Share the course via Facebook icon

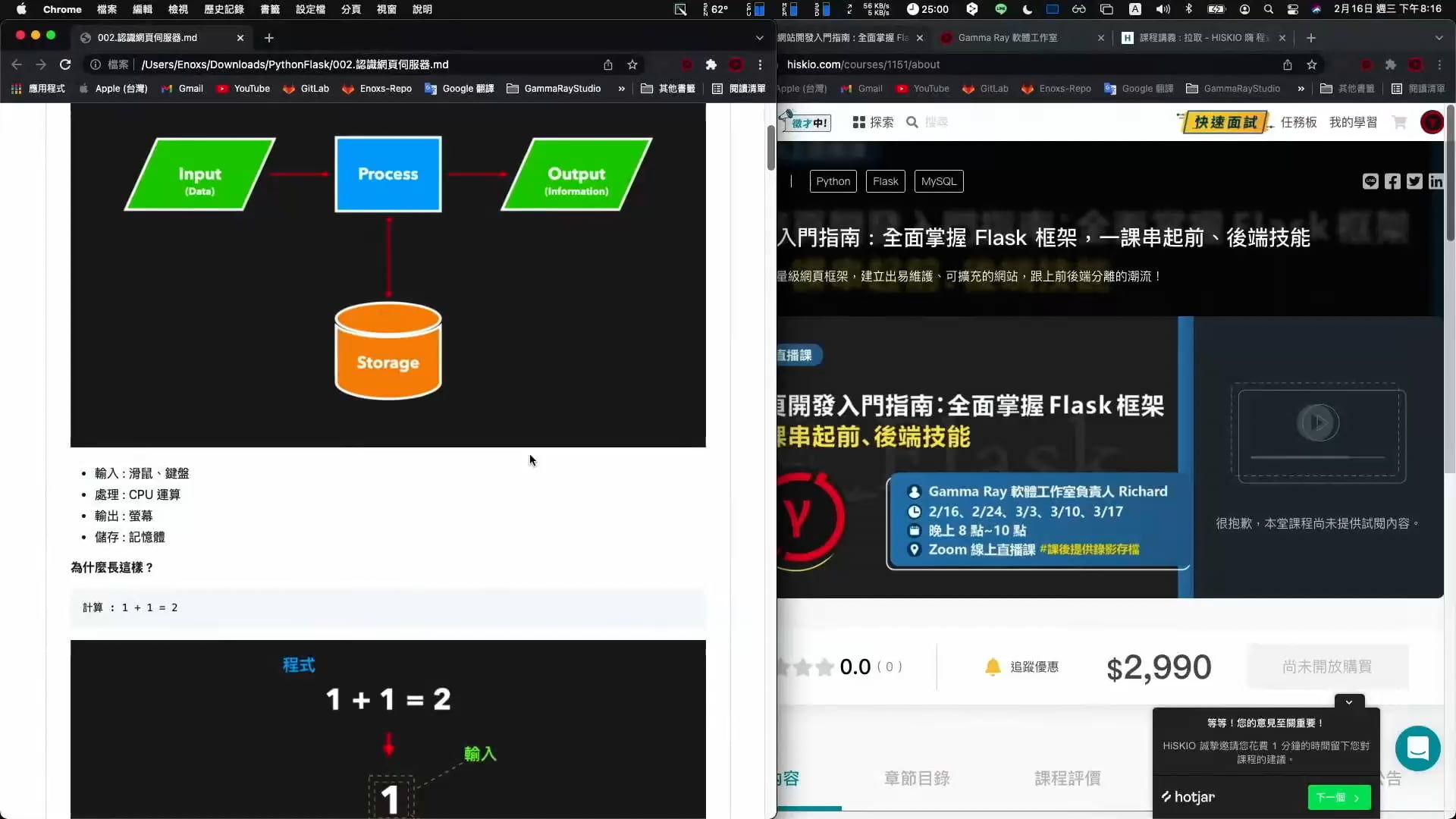coord(1392,181)
